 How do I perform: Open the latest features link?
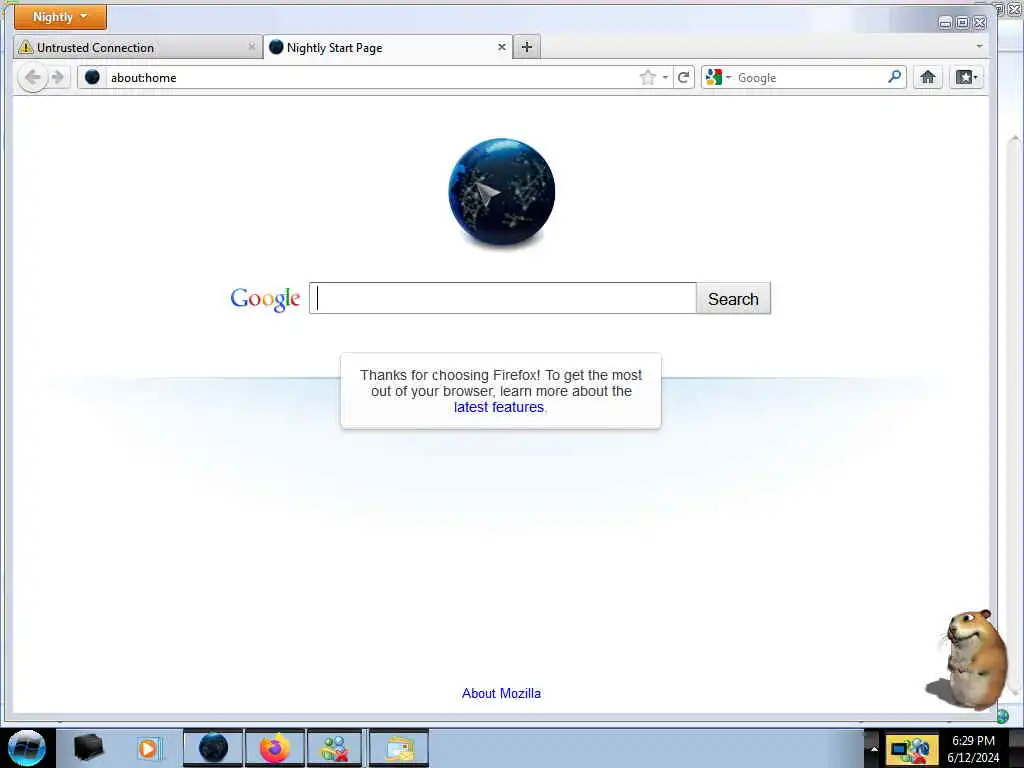(x=499, y=408)
